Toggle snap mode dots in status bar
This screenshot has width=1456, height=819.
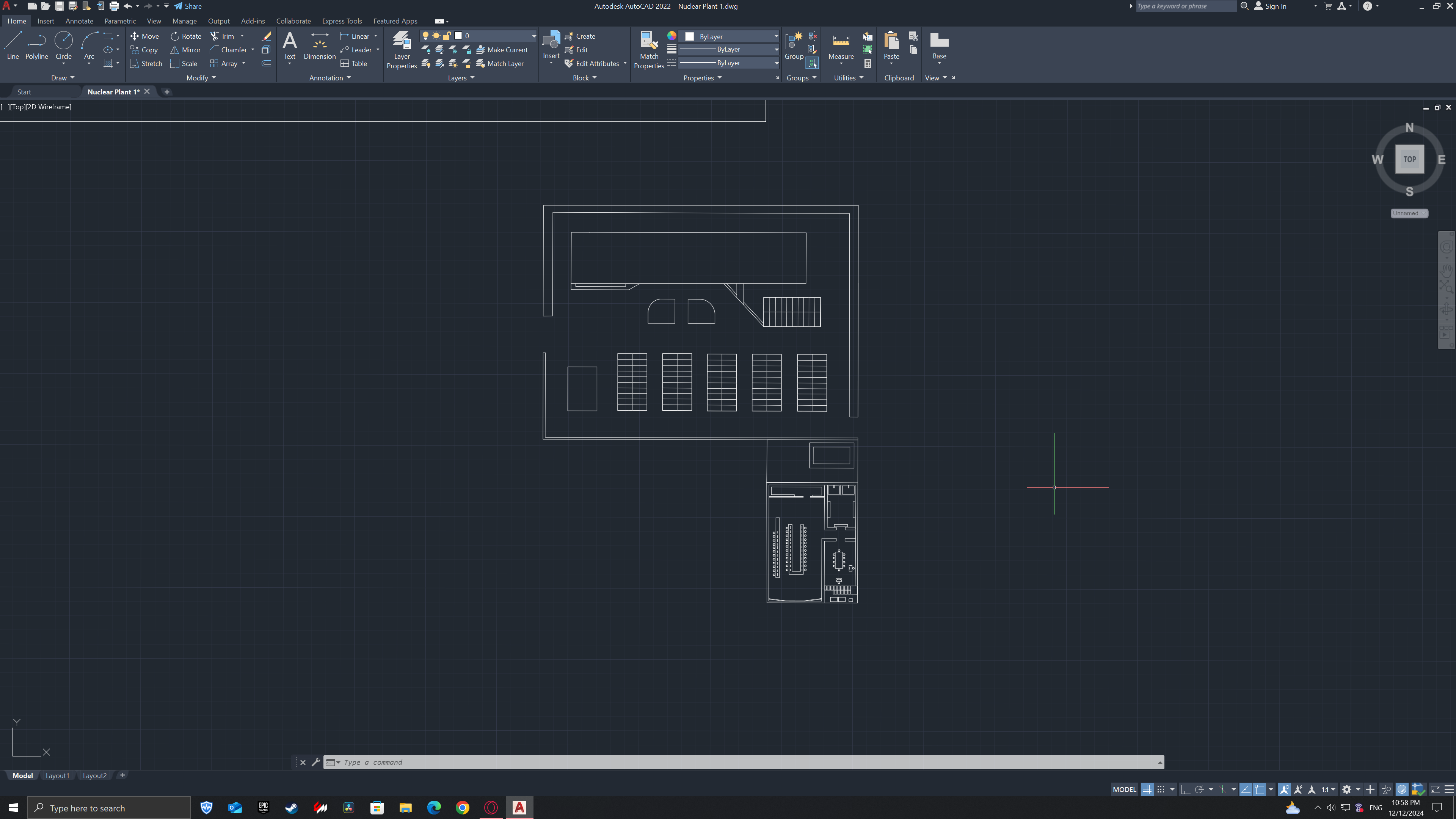tap(1161, 789)
